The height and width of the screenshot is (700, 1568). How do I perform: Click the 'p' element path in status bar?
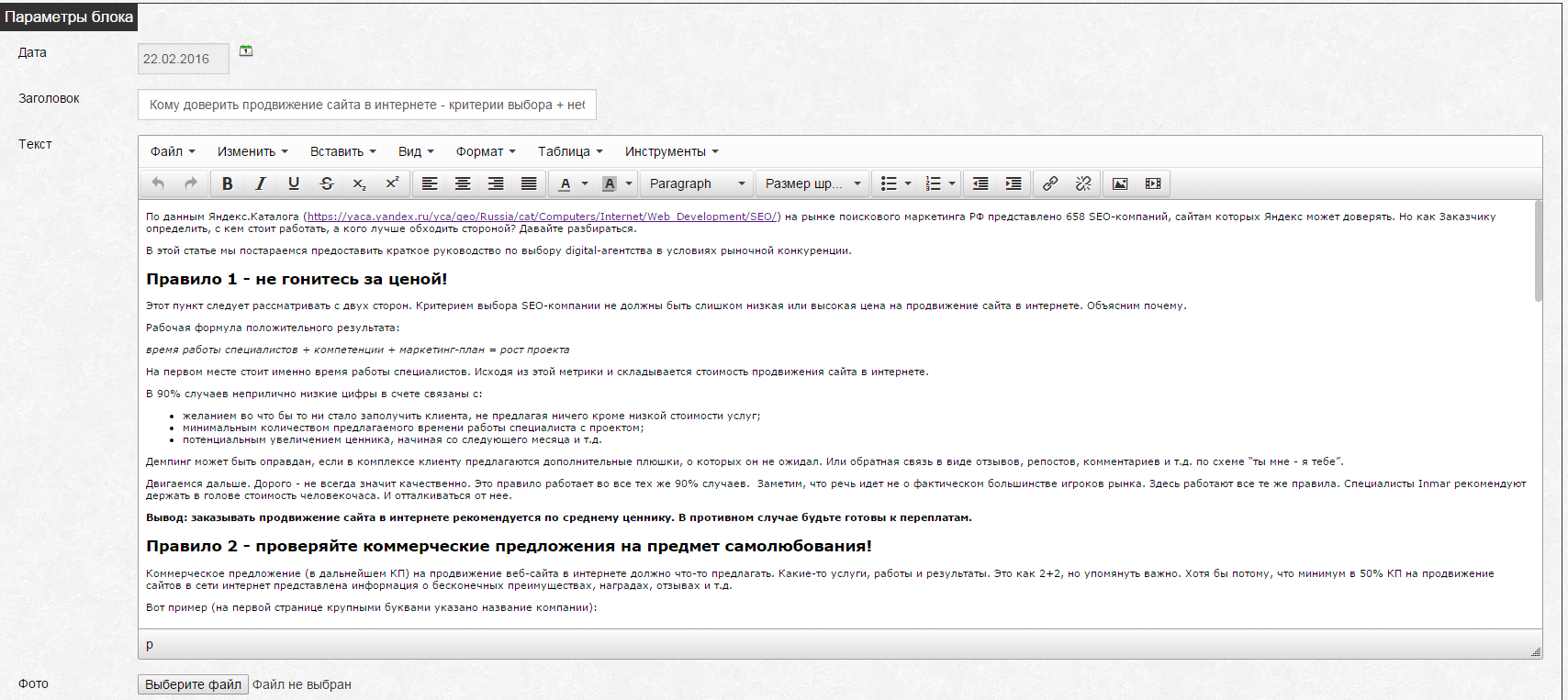[x=150, y=644]
